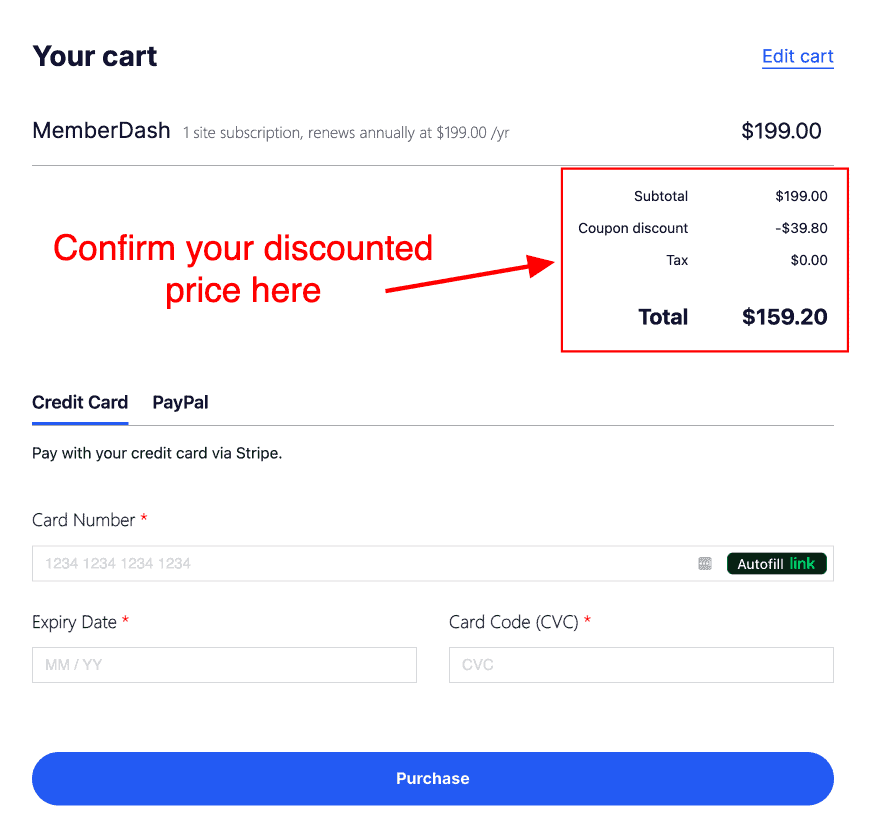Click the card chip icon in the Card Number field
Screen dimensions: 878x838
point(705,563)
